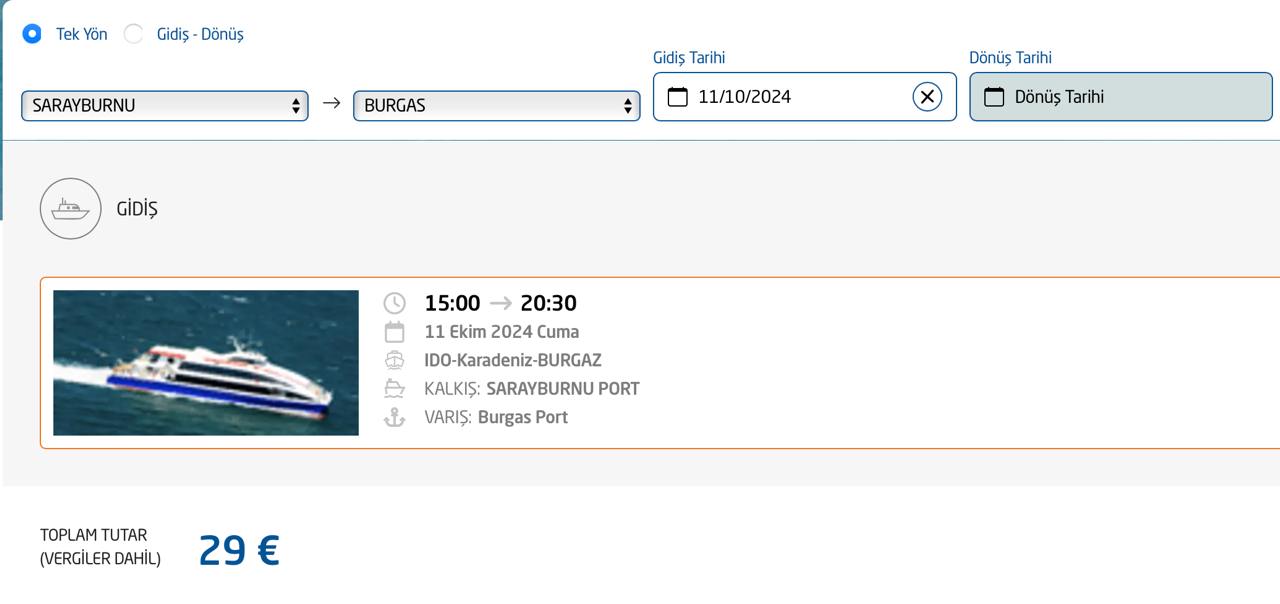Click the arrow icon between the ports

331,103
